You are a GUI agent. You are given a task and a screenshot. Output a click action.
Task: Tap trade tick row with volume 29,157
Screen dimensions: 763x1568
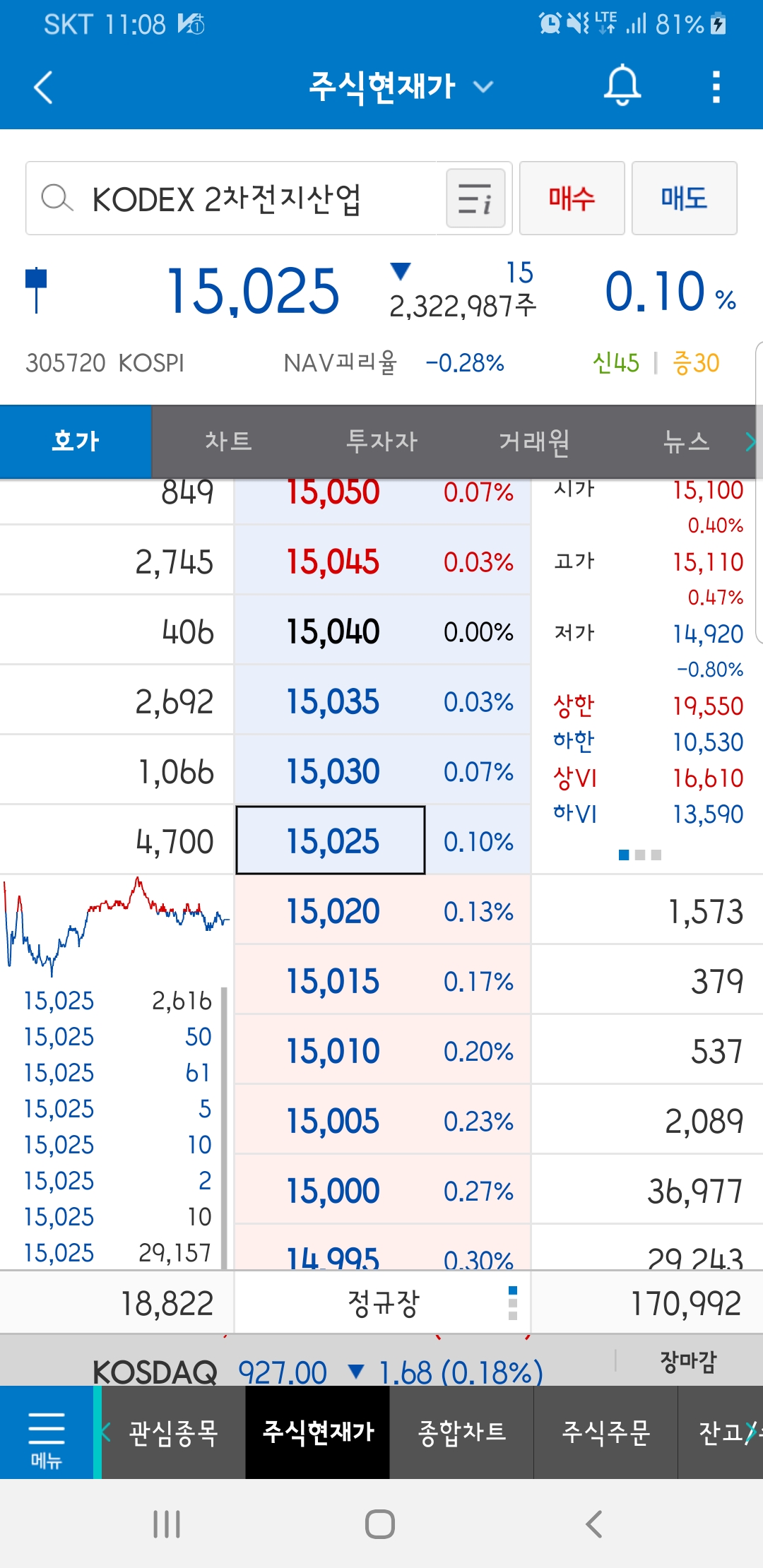tap(117, 1253)
